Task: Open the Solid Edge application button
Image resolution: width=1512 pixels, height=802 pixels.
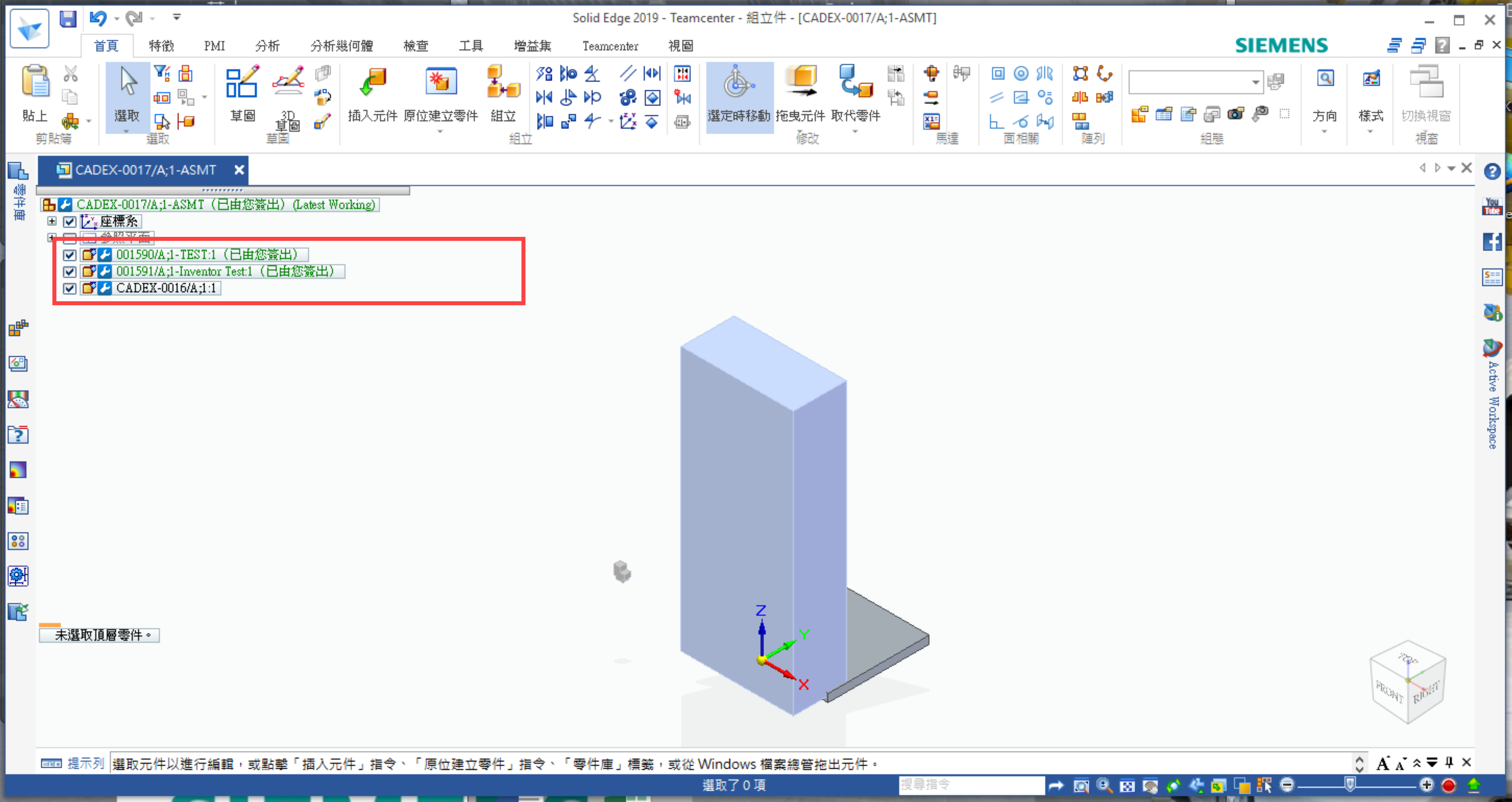Action: pyautogui.click(x=29, y=28)
